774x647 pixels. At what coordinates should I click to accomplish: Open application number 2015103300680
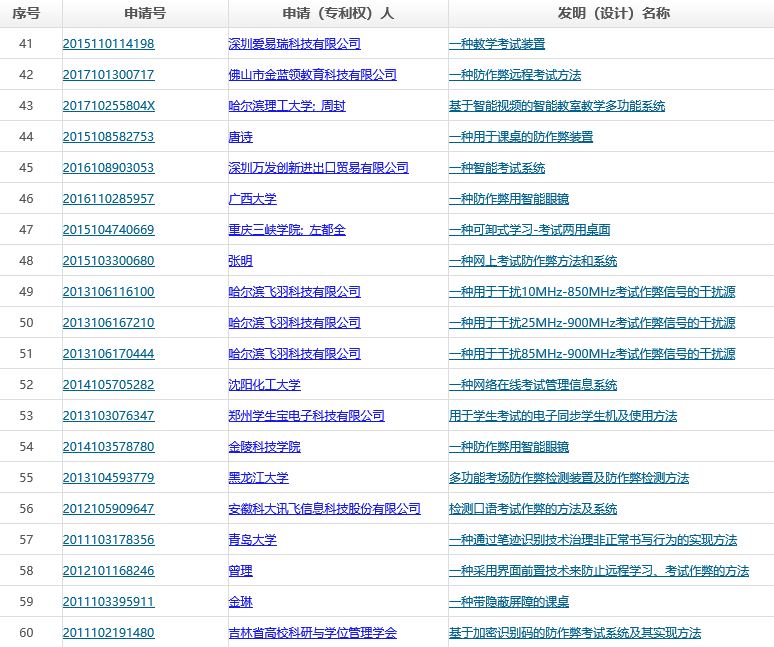tap(109, 261)
